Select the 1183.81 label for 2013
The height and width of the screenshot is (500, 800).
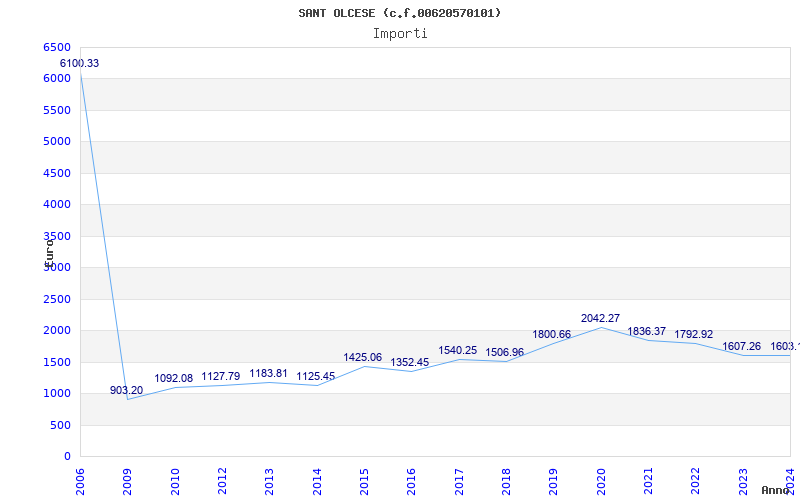coord(268,373)
